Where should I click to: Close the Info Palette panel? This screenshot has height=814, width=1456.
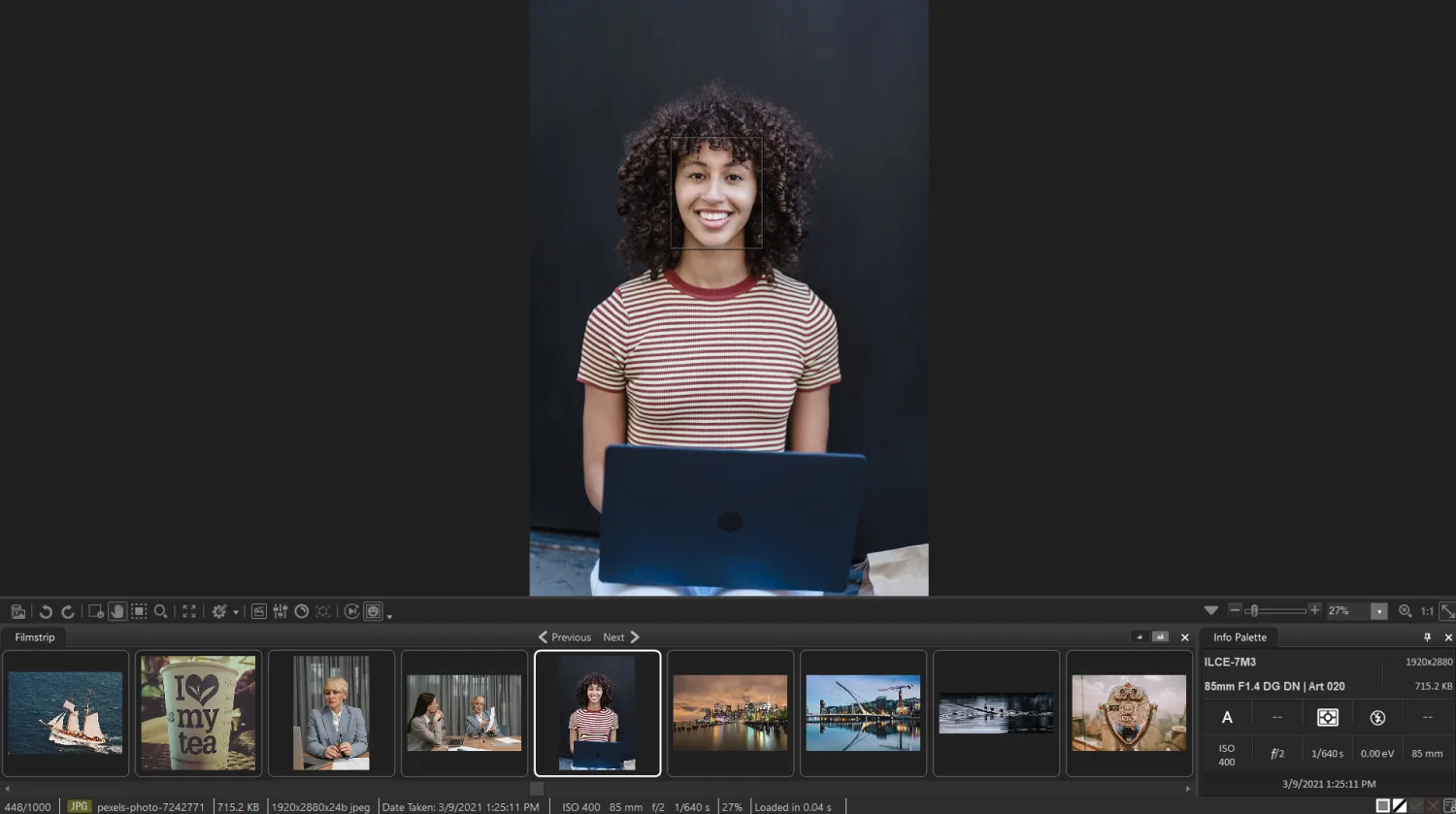point(1448,637)
